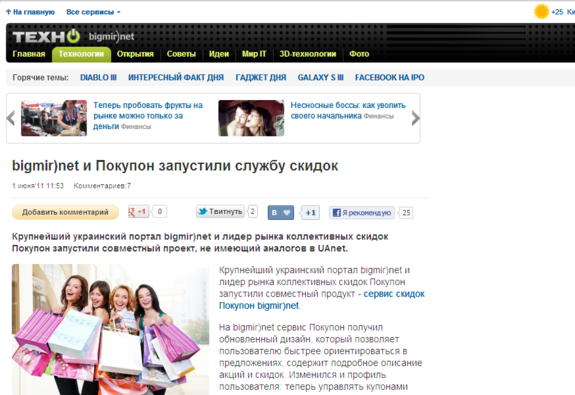Open the Все сервисы dropdown
Image resolution: width=575 pixels, height=395 pixels.
click(93, 12)
